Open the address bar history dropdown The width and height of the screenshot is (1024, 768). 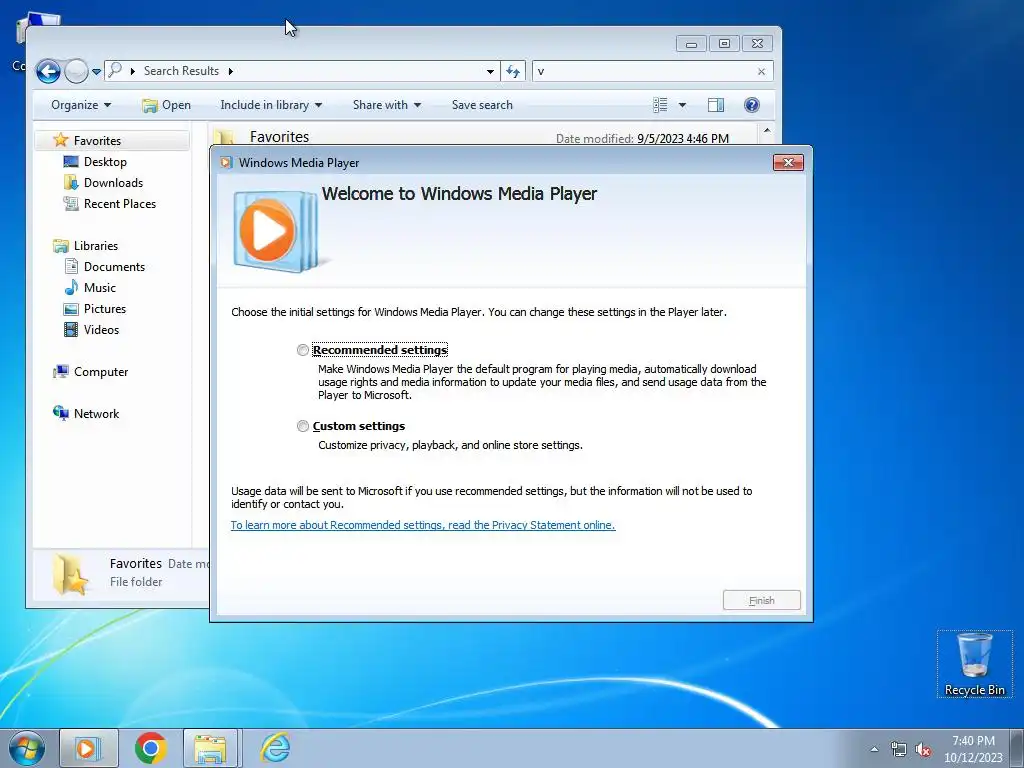pyautogui.click(x=490, y=71)
